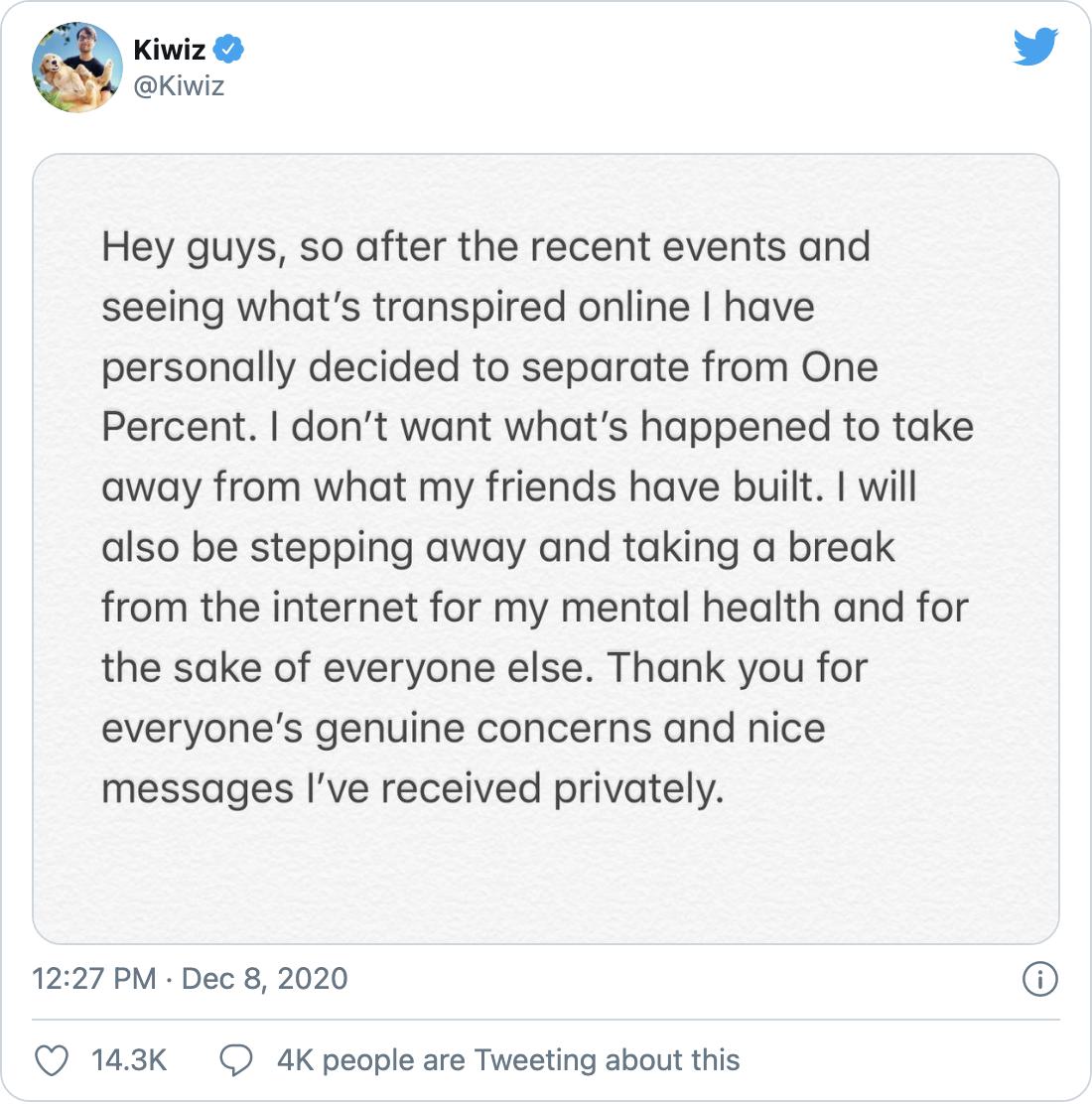Click the Dec 8, 2020 date
Screen dimensions: 1092x1104
[265, 979]
